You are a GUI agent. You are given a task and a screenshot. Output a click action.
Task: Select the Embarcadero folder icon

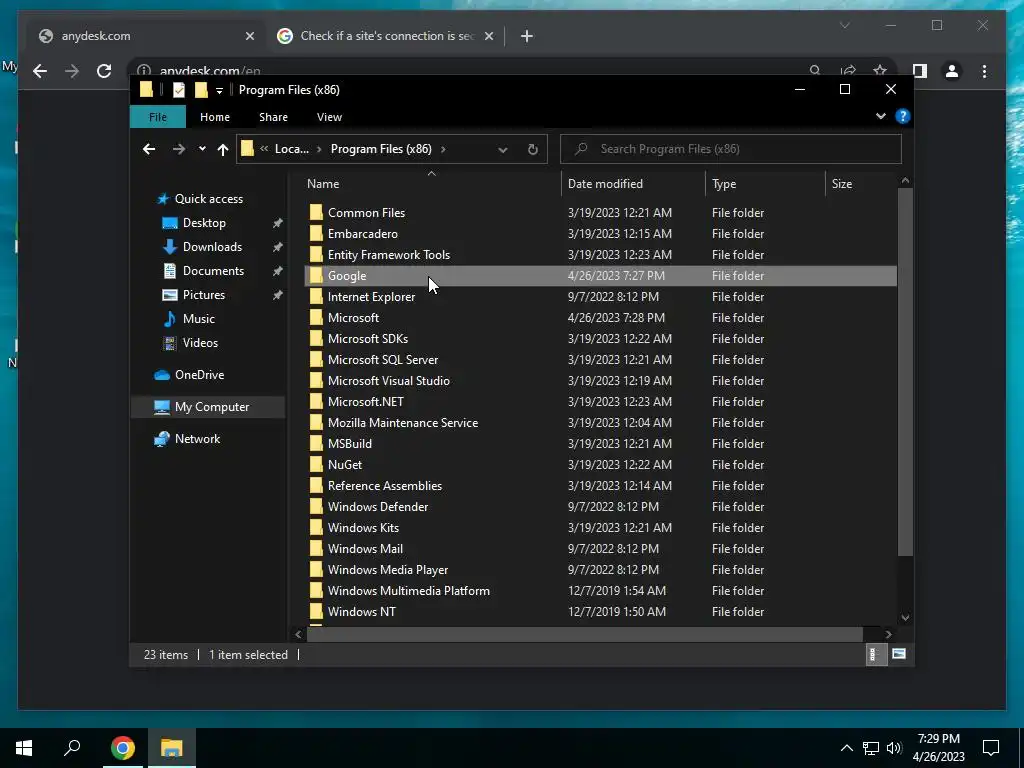click(316, 233)
